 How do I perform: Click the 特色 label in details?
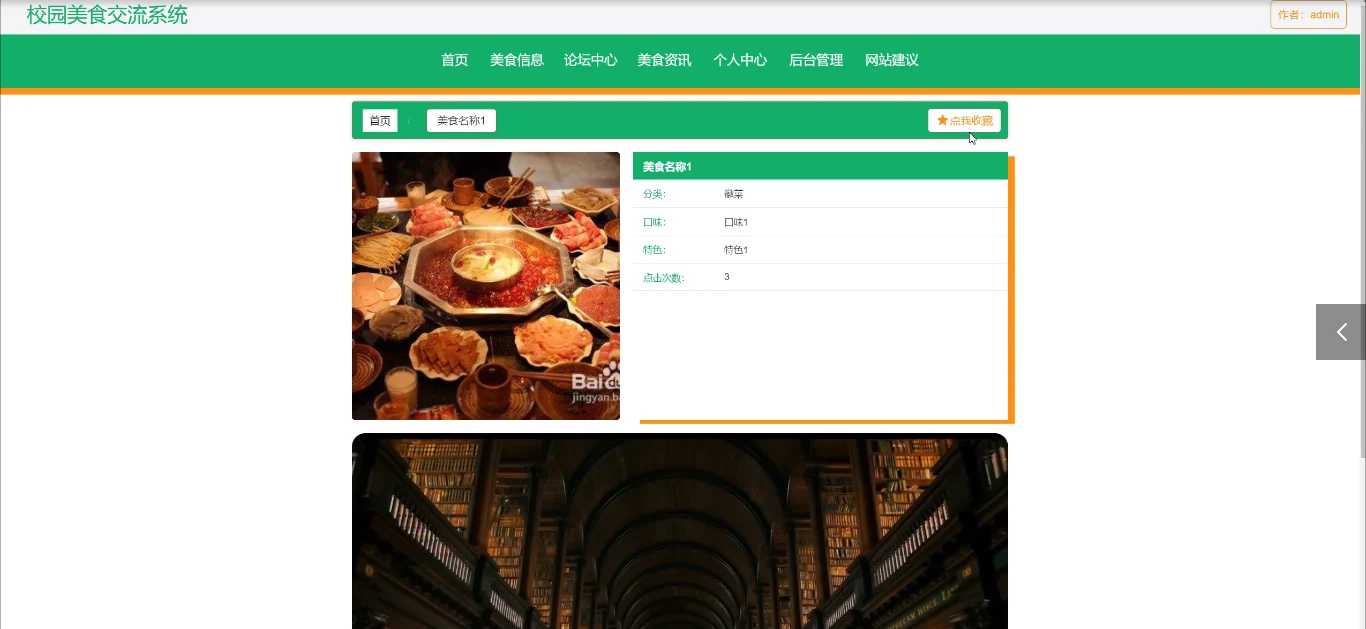click(654, 250)
